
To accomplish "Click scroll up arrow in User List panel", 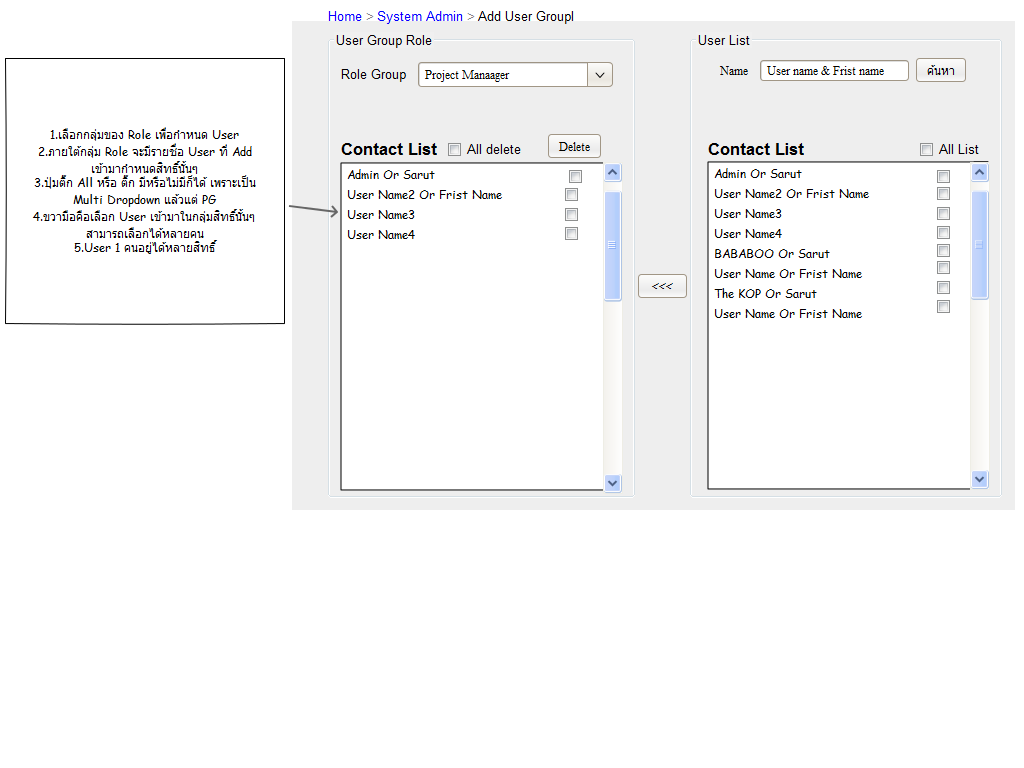I will (980, 172).
